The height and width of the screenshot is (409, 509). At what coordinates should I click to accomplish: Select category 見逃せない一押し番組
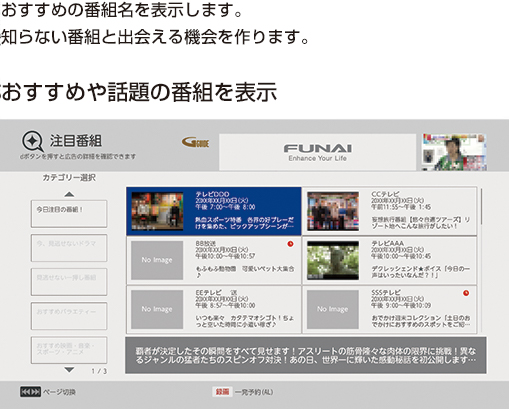point(69,282)
